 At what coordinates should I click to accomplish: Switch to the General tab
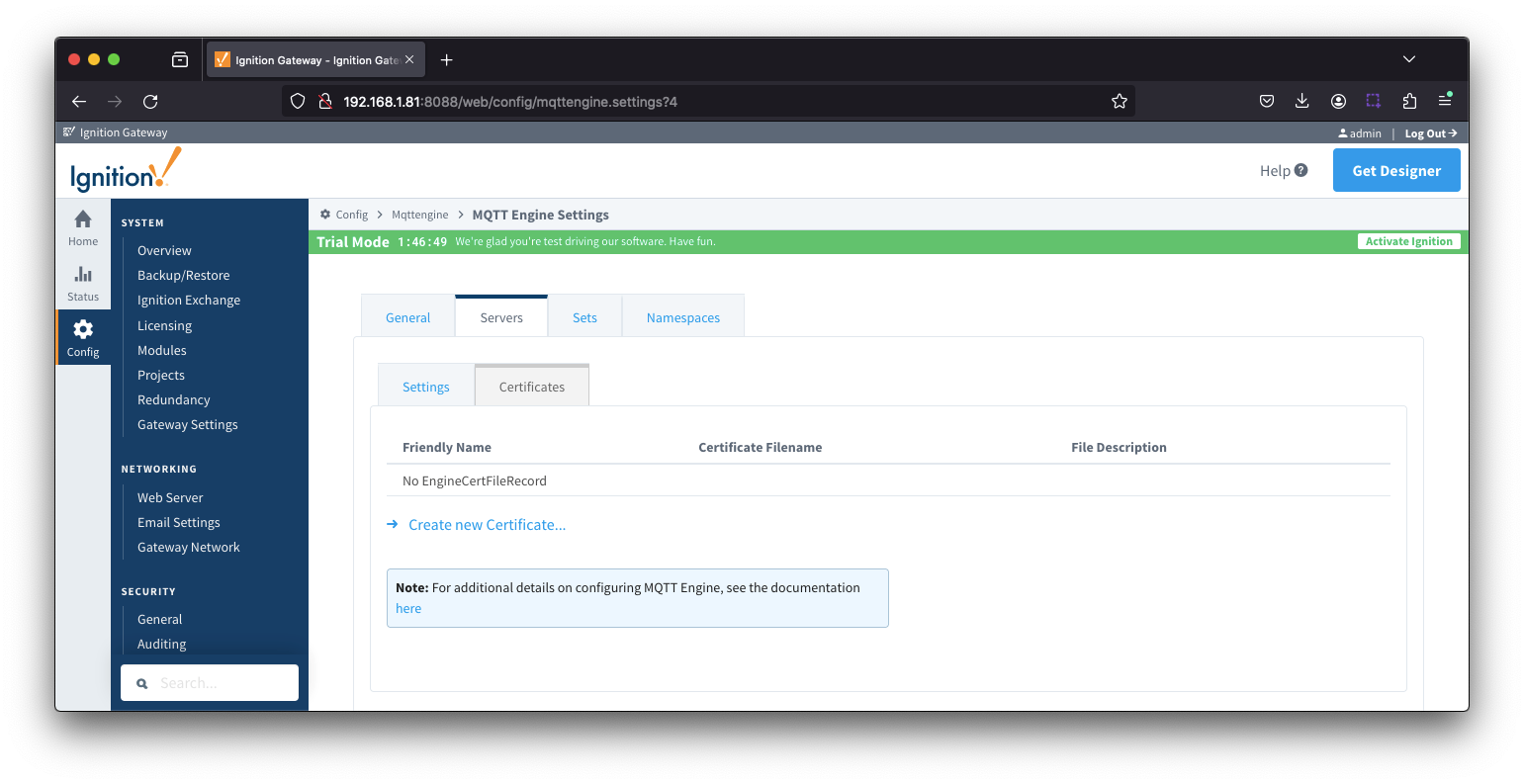407,317
